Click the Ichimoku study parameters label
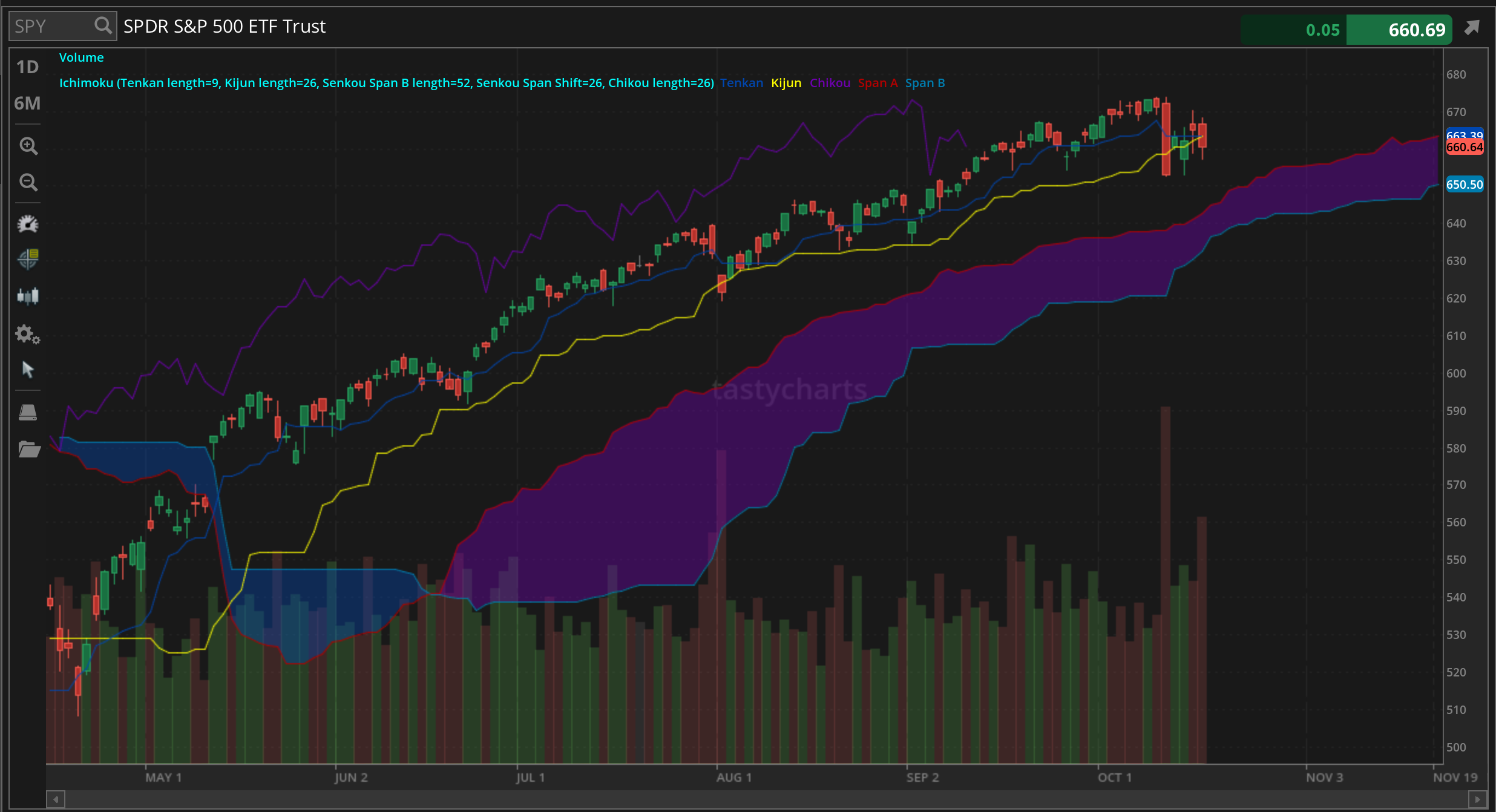Viewport: 1496px width, 812px height. [386, 83]
